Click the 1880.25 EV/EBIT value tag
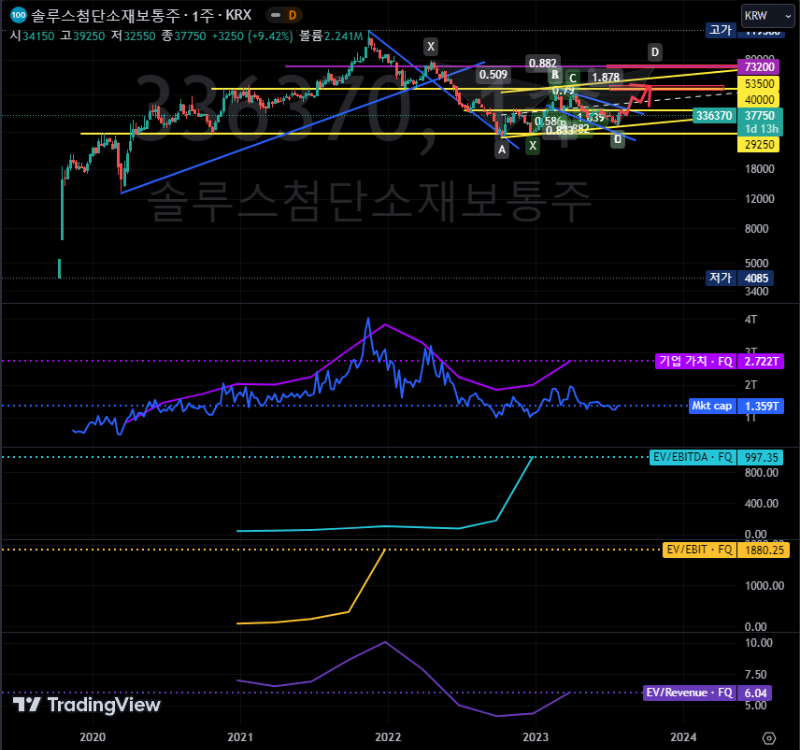 [x=764, y=550]
